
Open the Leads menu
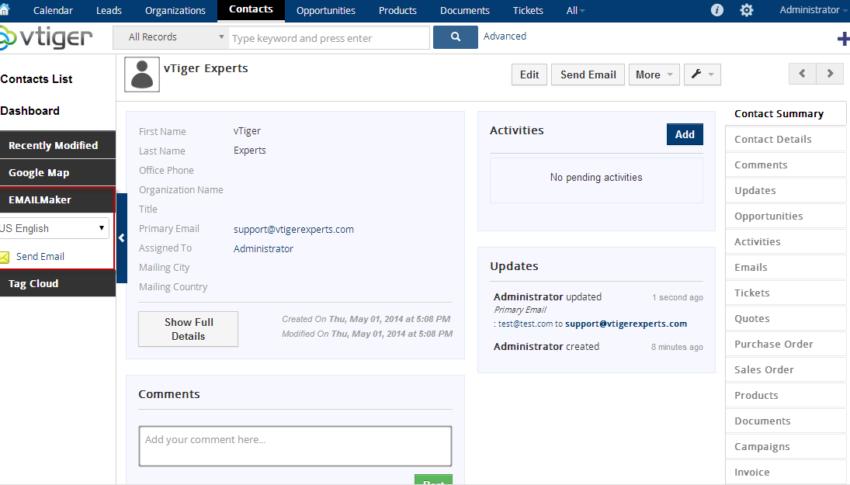point(108,10)
